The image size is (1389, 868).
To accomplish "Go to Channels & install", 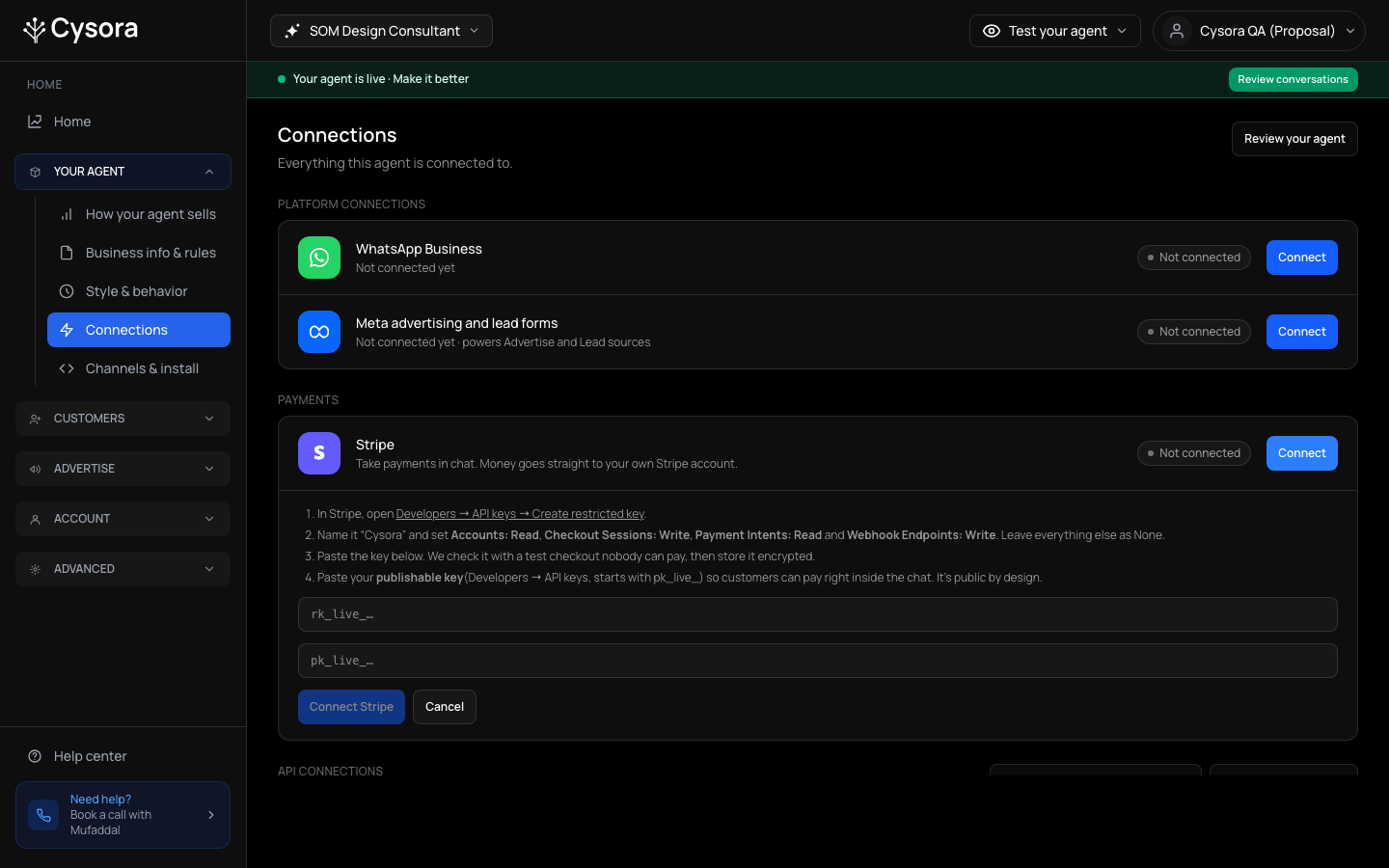I will click(139, 368).
